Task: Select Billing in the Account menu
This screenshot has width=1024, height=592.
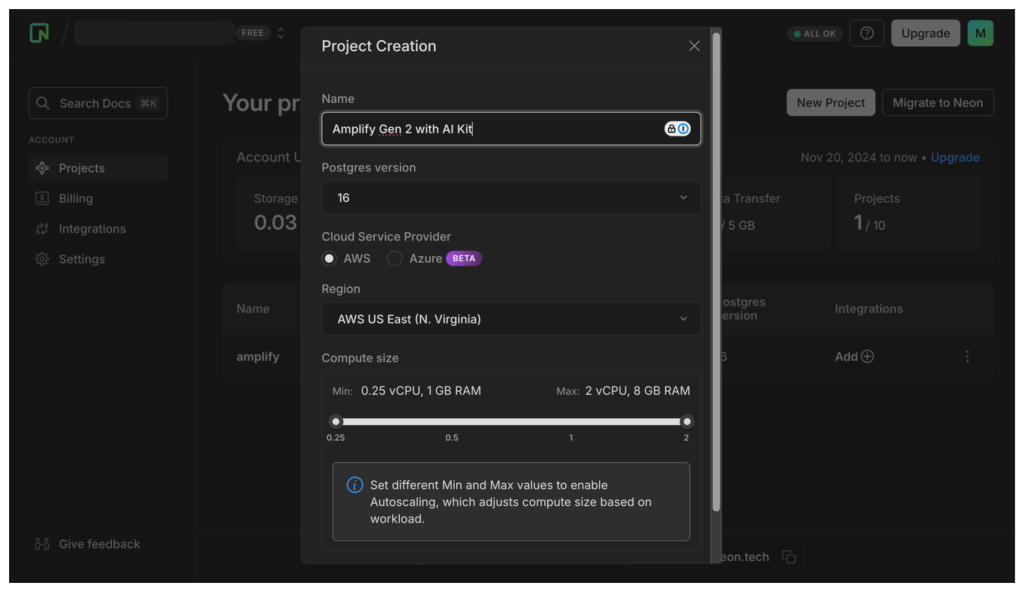Action: (x=74, y=198)
